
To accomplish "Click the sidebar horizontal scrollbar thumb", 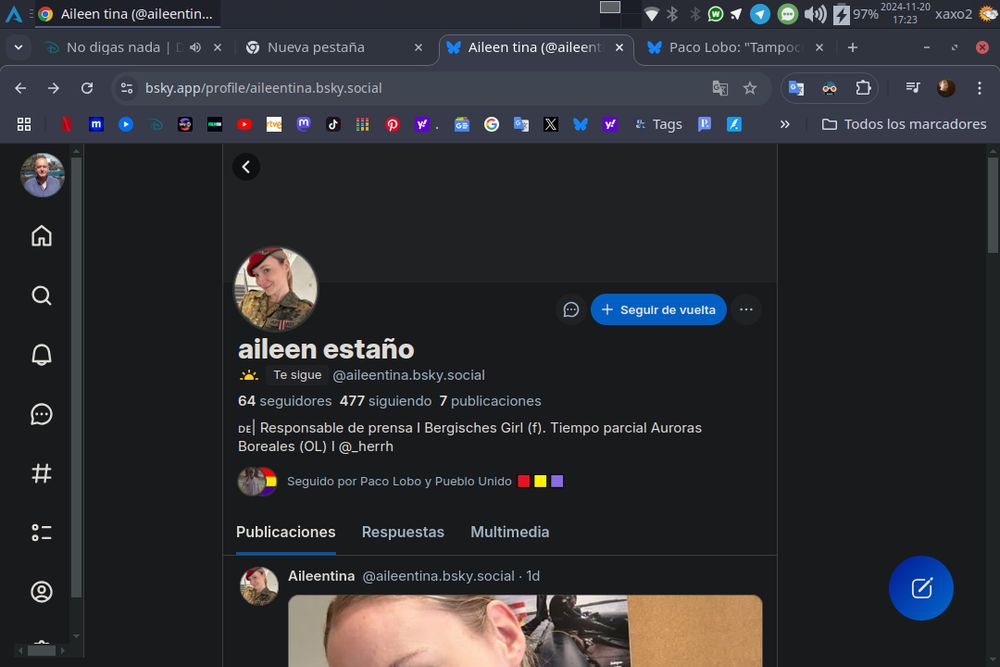I will [x=41, y=650].
